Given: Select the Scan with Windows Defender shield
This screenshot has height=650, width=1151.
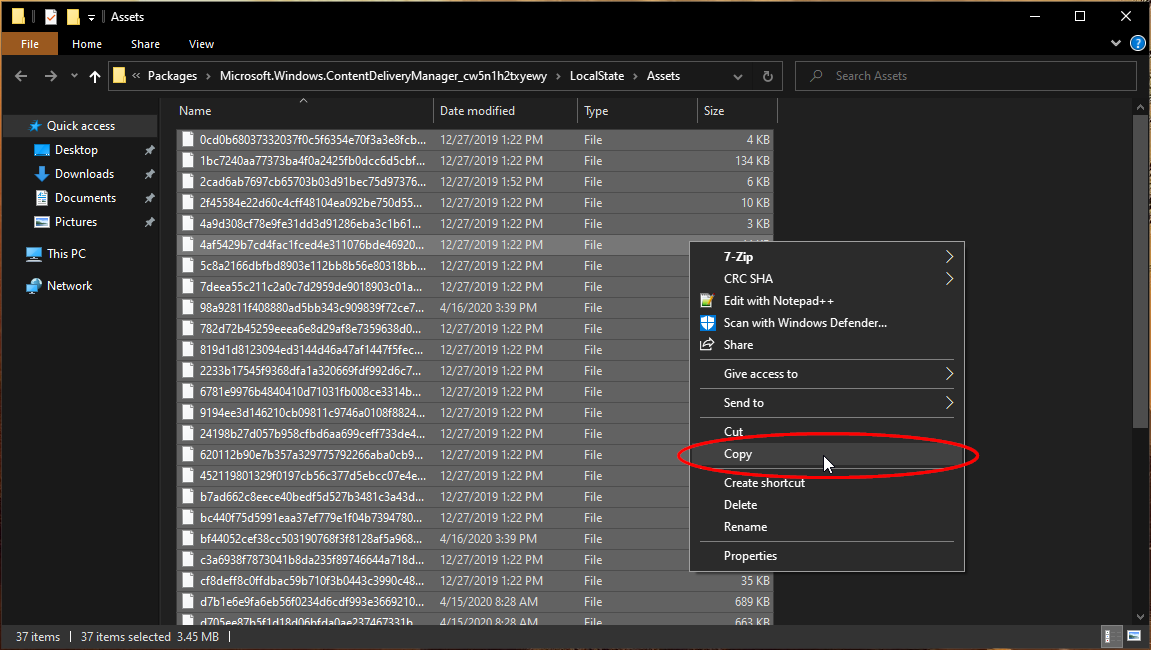Looking at the screenshot, I should [708, 323].
